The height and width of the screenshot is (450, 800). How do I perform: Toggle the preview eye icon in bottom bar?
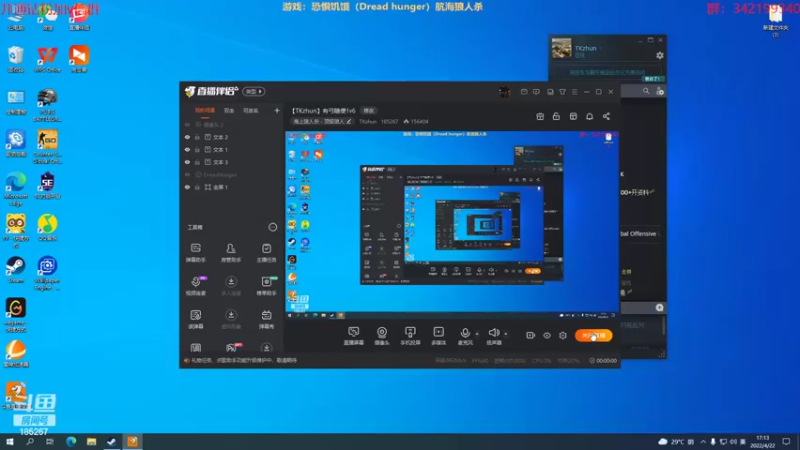click(547, 335)
